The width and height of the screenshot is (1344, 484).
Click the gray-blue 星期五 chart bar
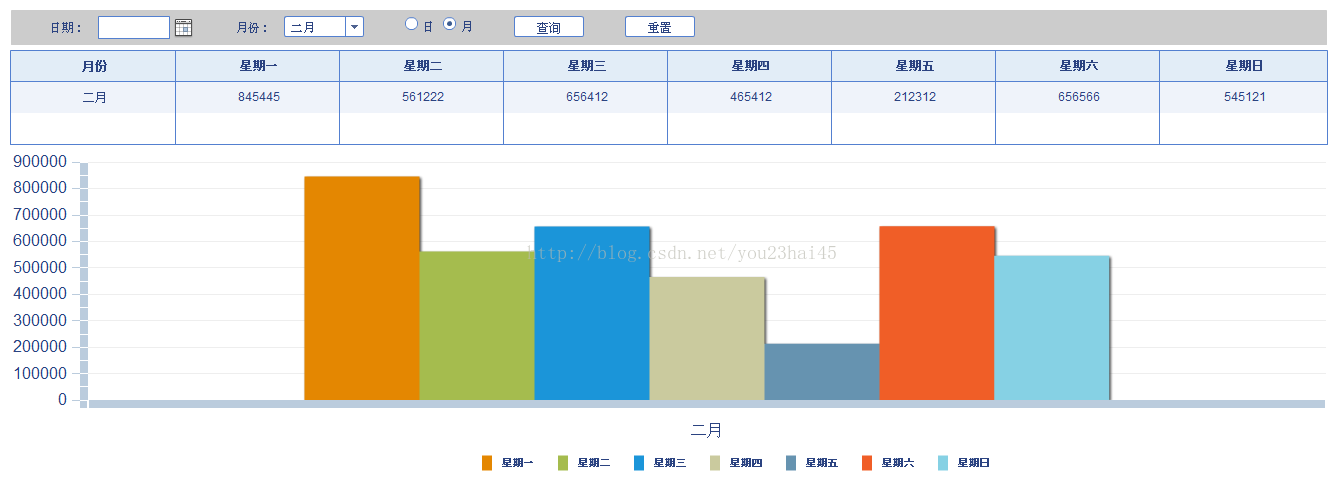(822, 372)
